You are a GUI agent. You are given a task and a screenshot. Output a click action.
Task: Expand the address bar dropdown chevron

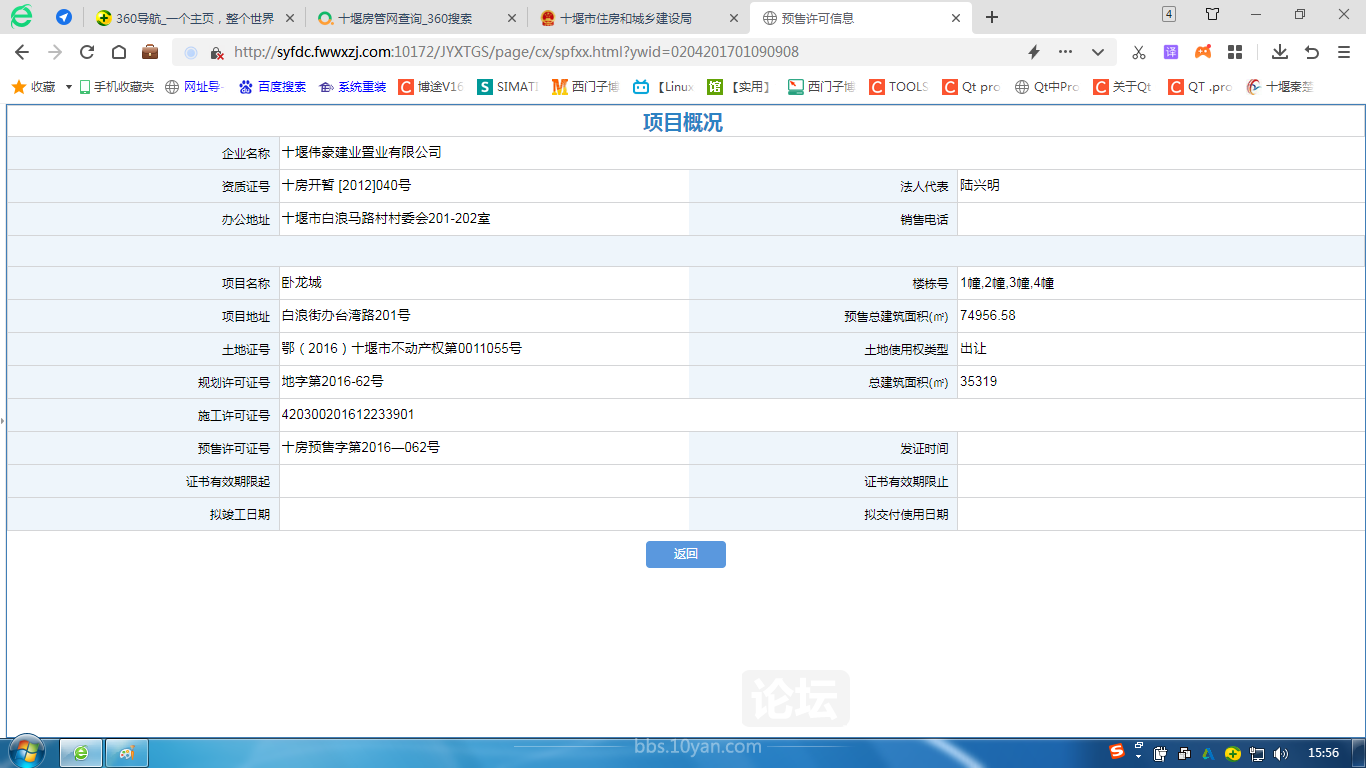(x=1098, y=52)
